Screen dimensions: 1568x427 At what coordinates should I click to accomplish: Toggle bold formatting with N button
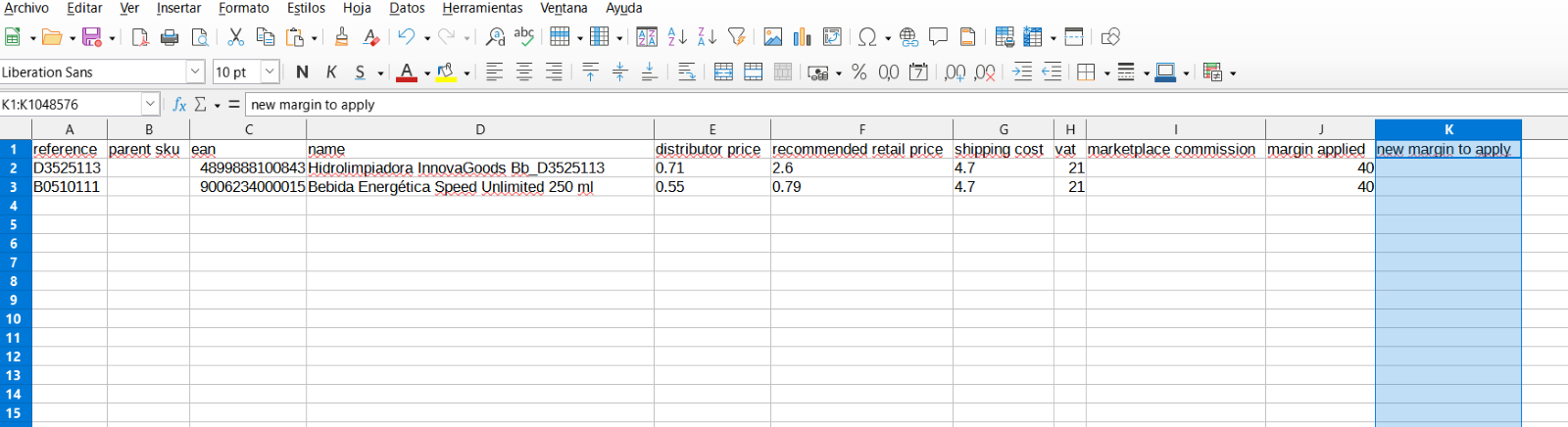(x=302, y=72)
